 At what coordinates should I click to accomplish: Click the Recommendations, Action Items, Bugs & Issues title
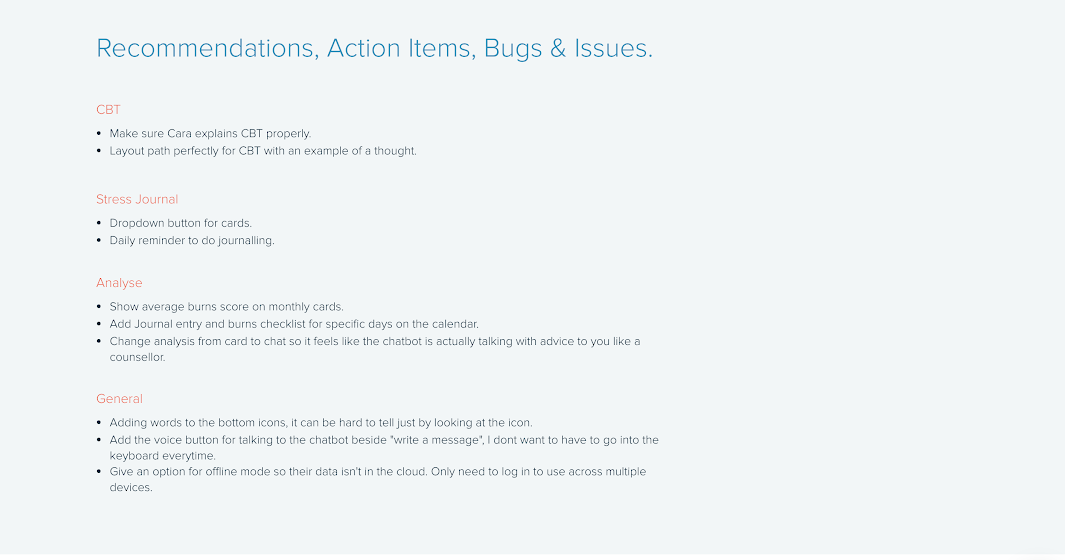click(x=374, y=48)
